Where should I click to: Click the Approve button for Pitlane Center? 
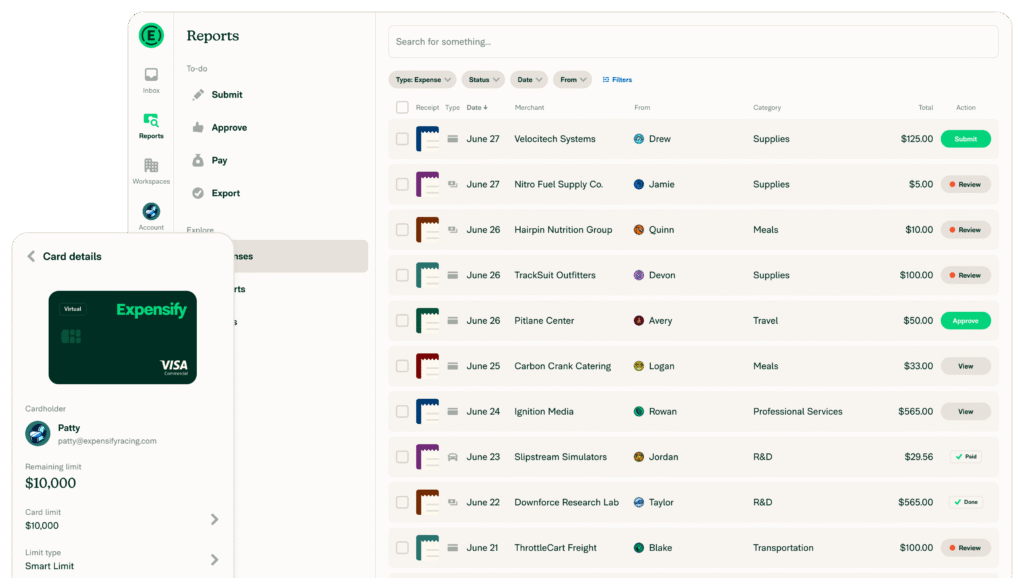(x=965, y=321)
